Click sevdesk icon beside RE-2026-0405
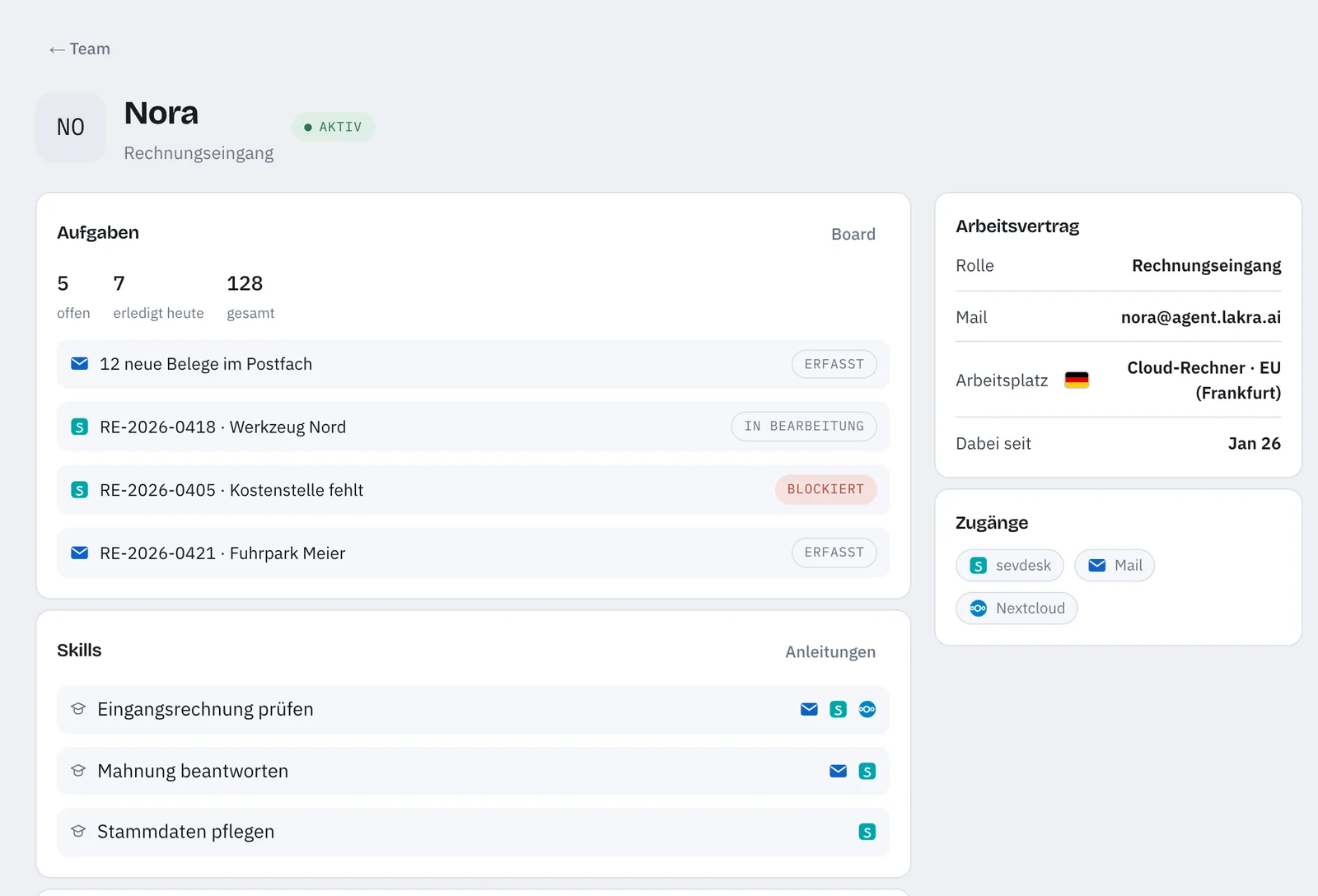This screenshot has width=1318, height=896. [80, 490]
